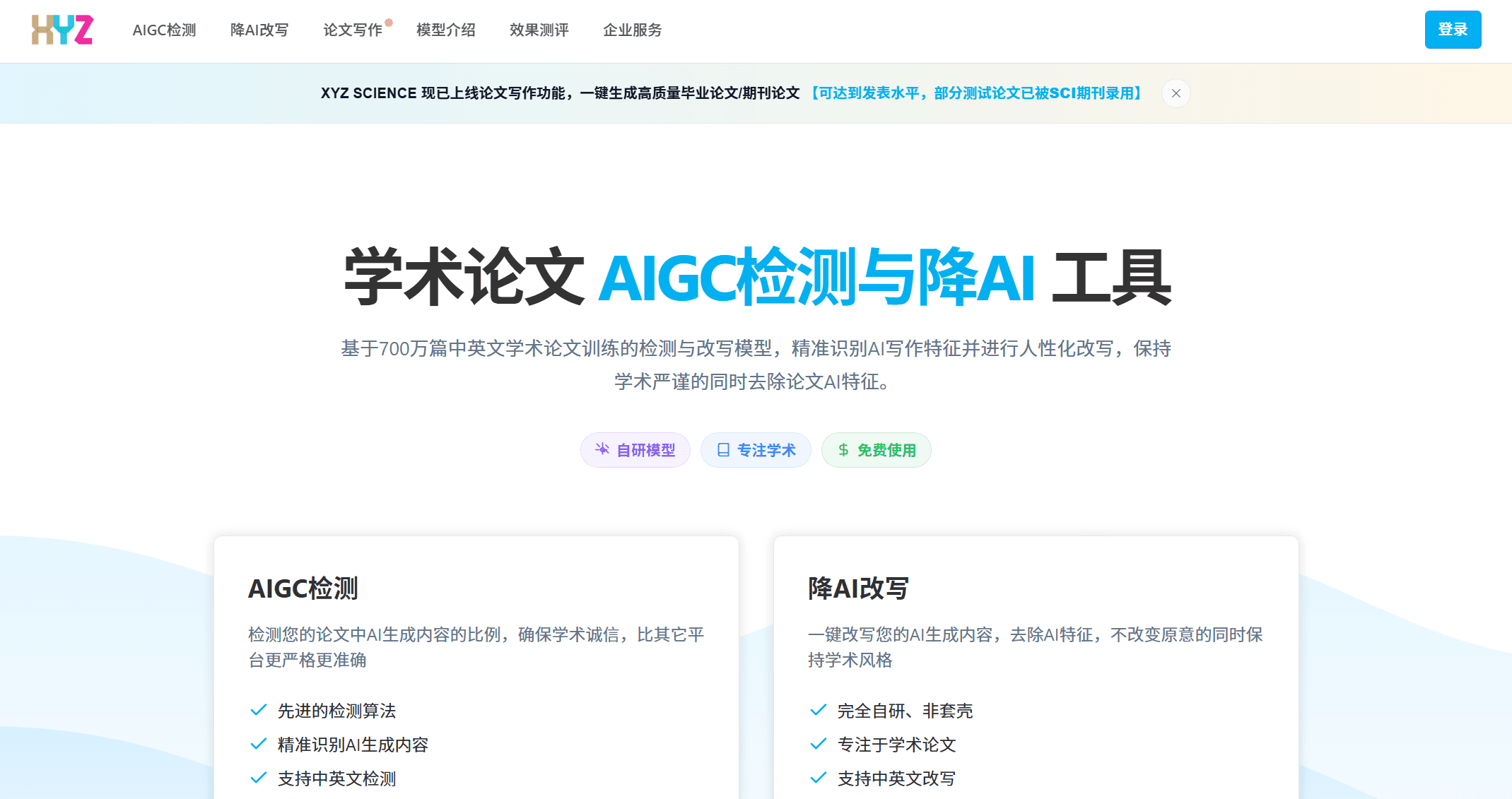Click the XYZ logo in the top left

tap(61, 30)
